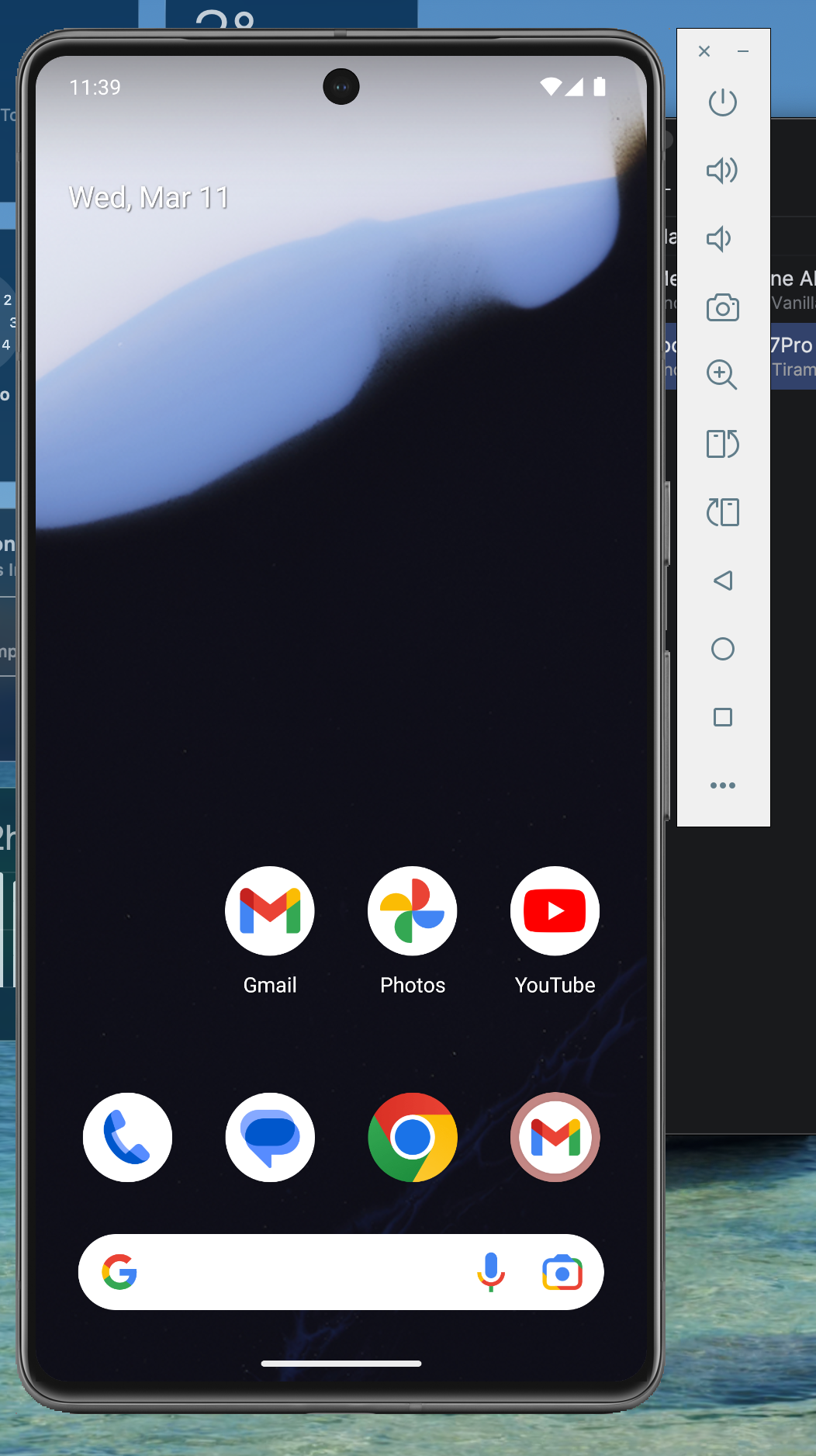
Task: Click the emulator Back triangle button
Action: [x=723, y=581]
